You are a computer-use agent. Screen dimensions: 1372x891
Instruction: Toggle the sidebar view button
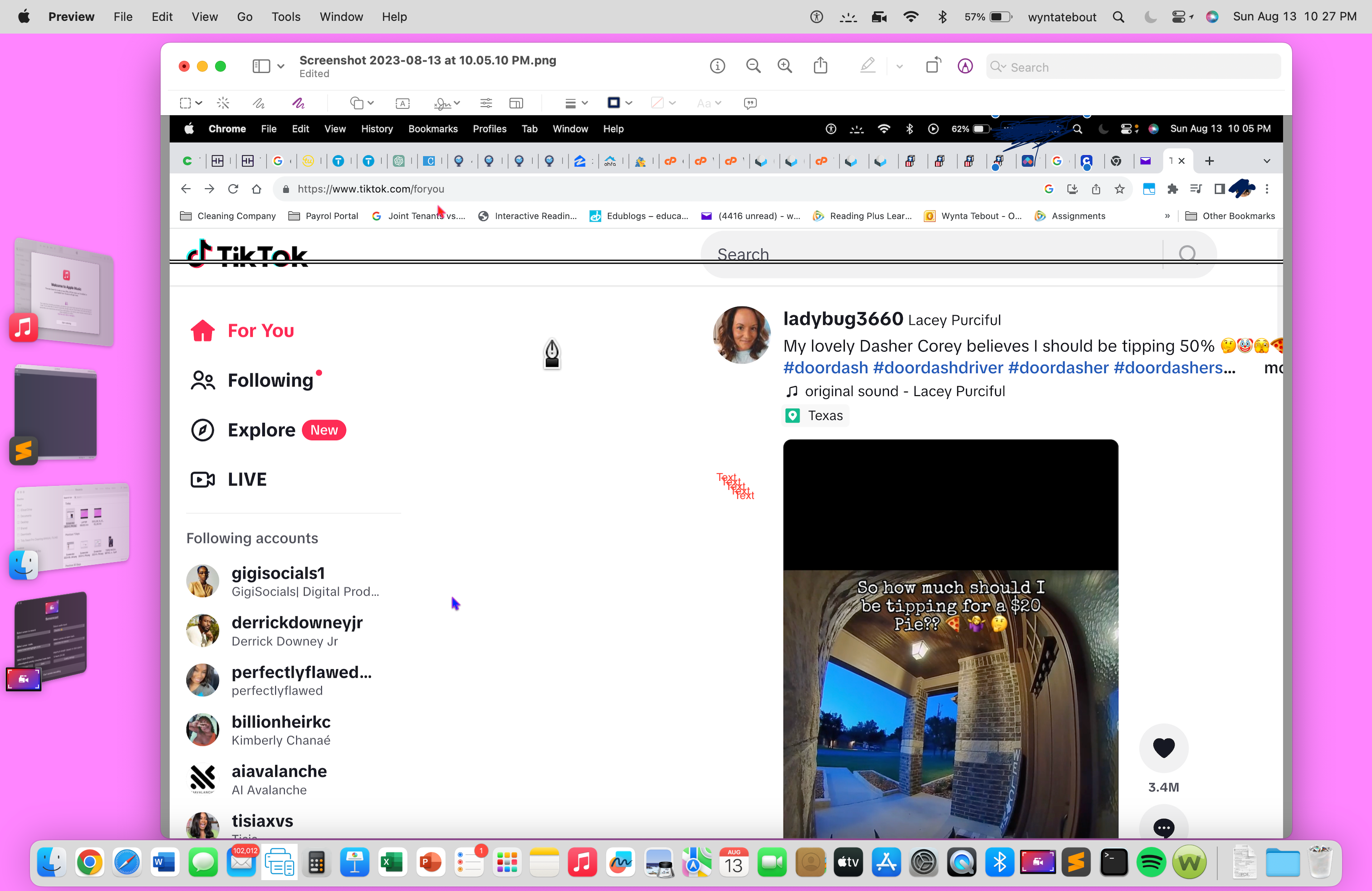point(261,66)
